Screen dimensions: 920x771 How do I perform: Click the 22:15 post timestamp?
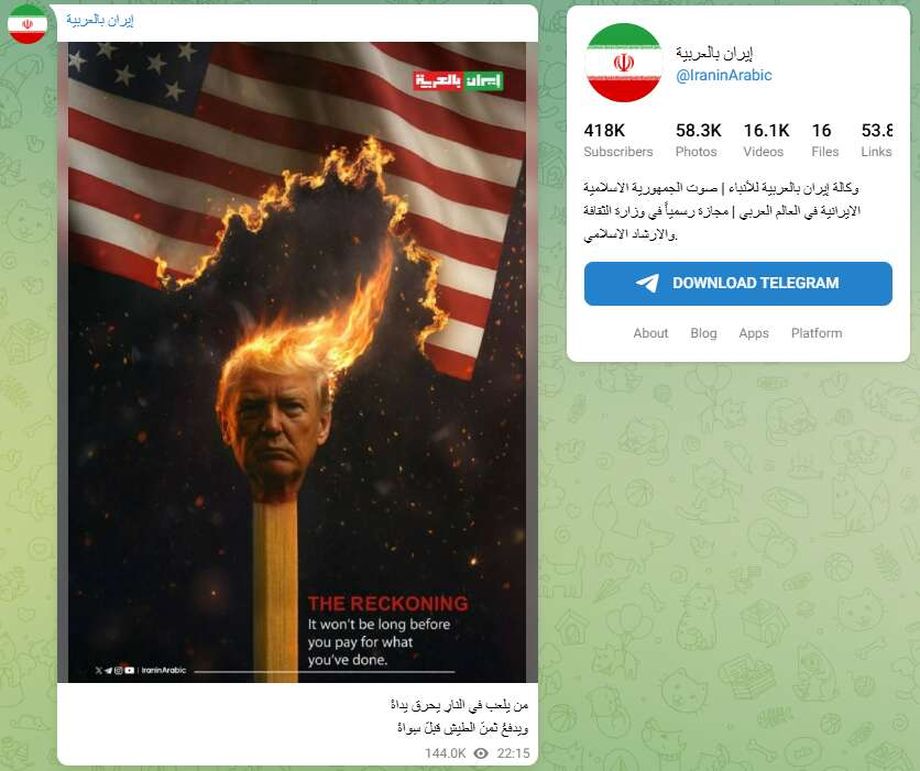(x=513, y=753)
